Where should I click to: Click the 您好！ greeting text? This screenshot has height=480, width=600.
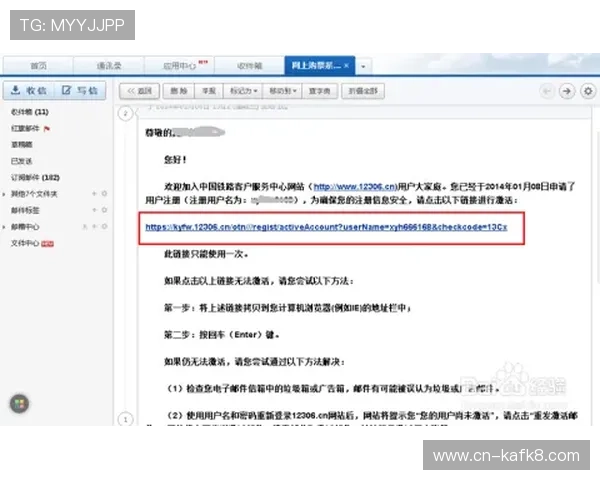pyautogui.click(x=175, y=160)
